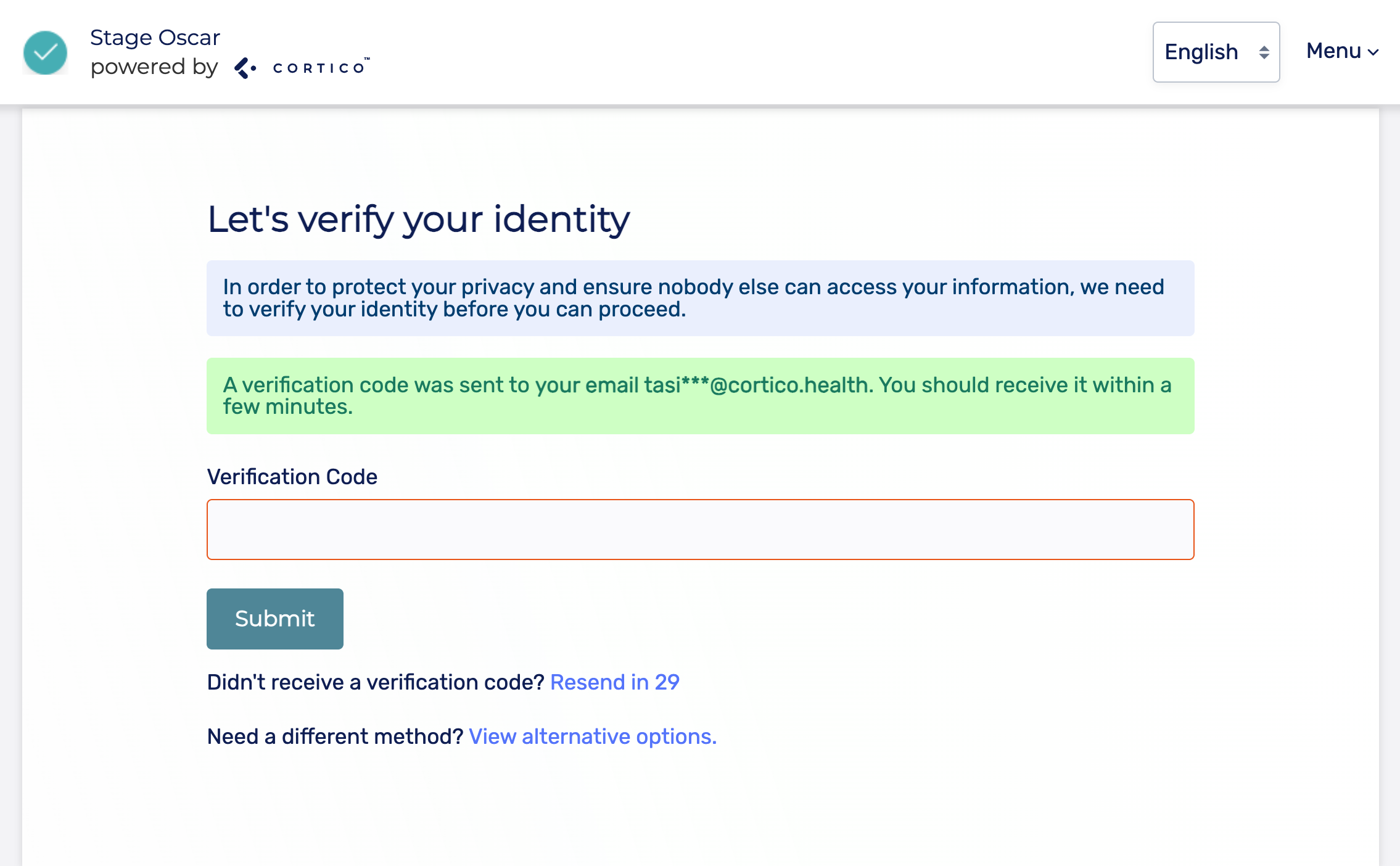Focus the Verification Code input field
1400x866 pixels.
click(700, 529)
